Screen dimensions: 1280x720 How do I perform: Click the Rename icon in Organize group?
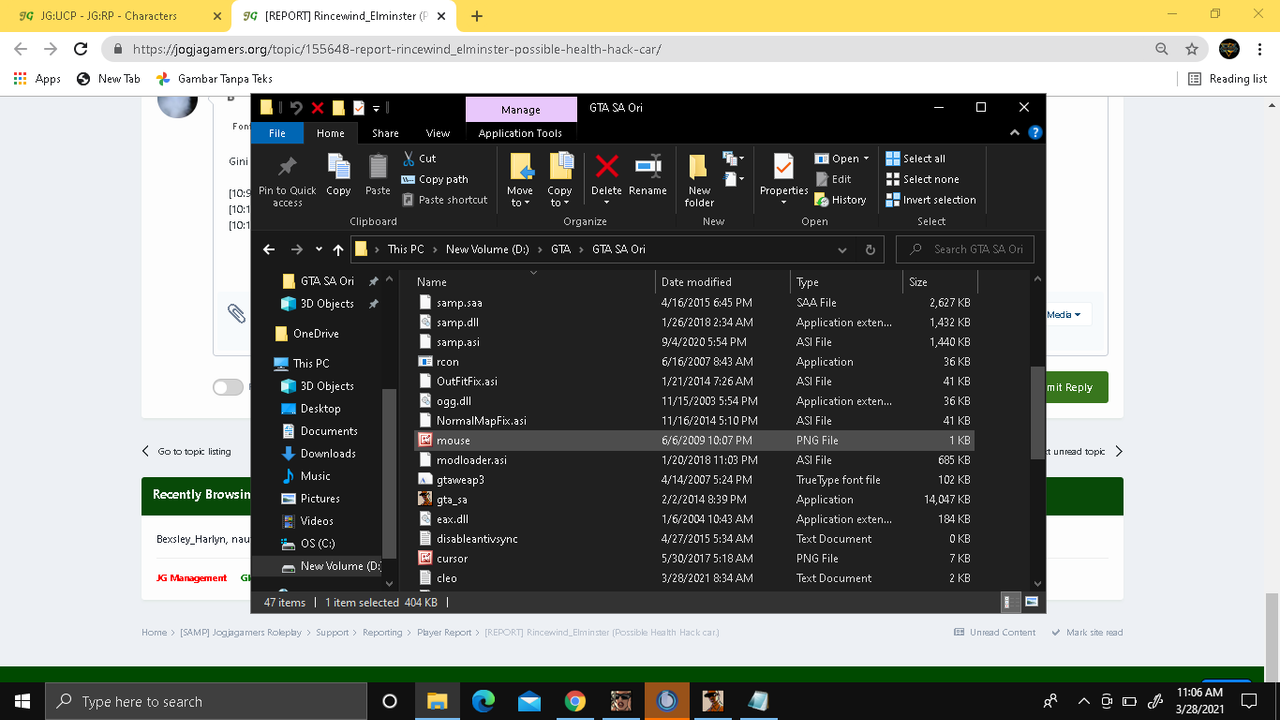point(648,175)
